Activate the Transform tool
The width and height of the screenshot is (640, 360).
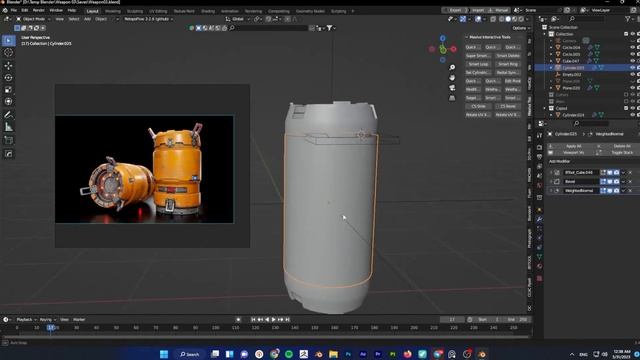pos(8,101)
